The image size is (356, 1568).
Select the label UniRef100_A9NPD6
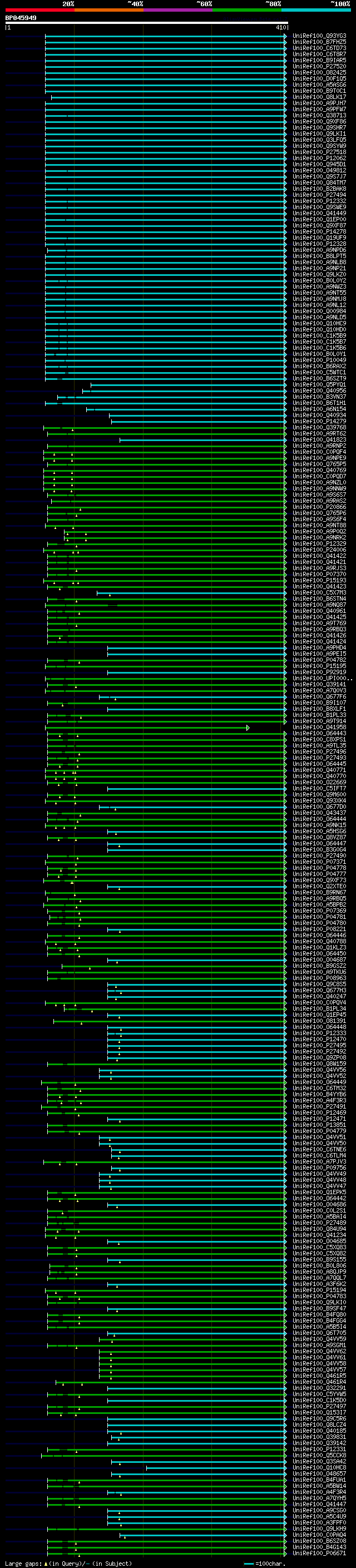pos(319,250)
